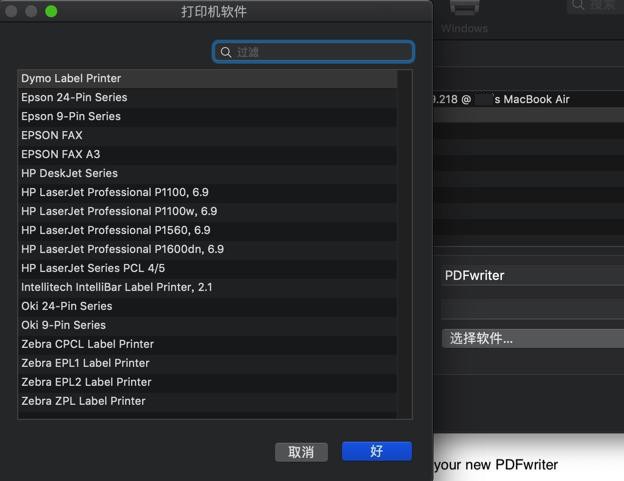This screenshot has height=481, width=624.
Task: Select Epson 9-Pin Series
Action: 207,117
